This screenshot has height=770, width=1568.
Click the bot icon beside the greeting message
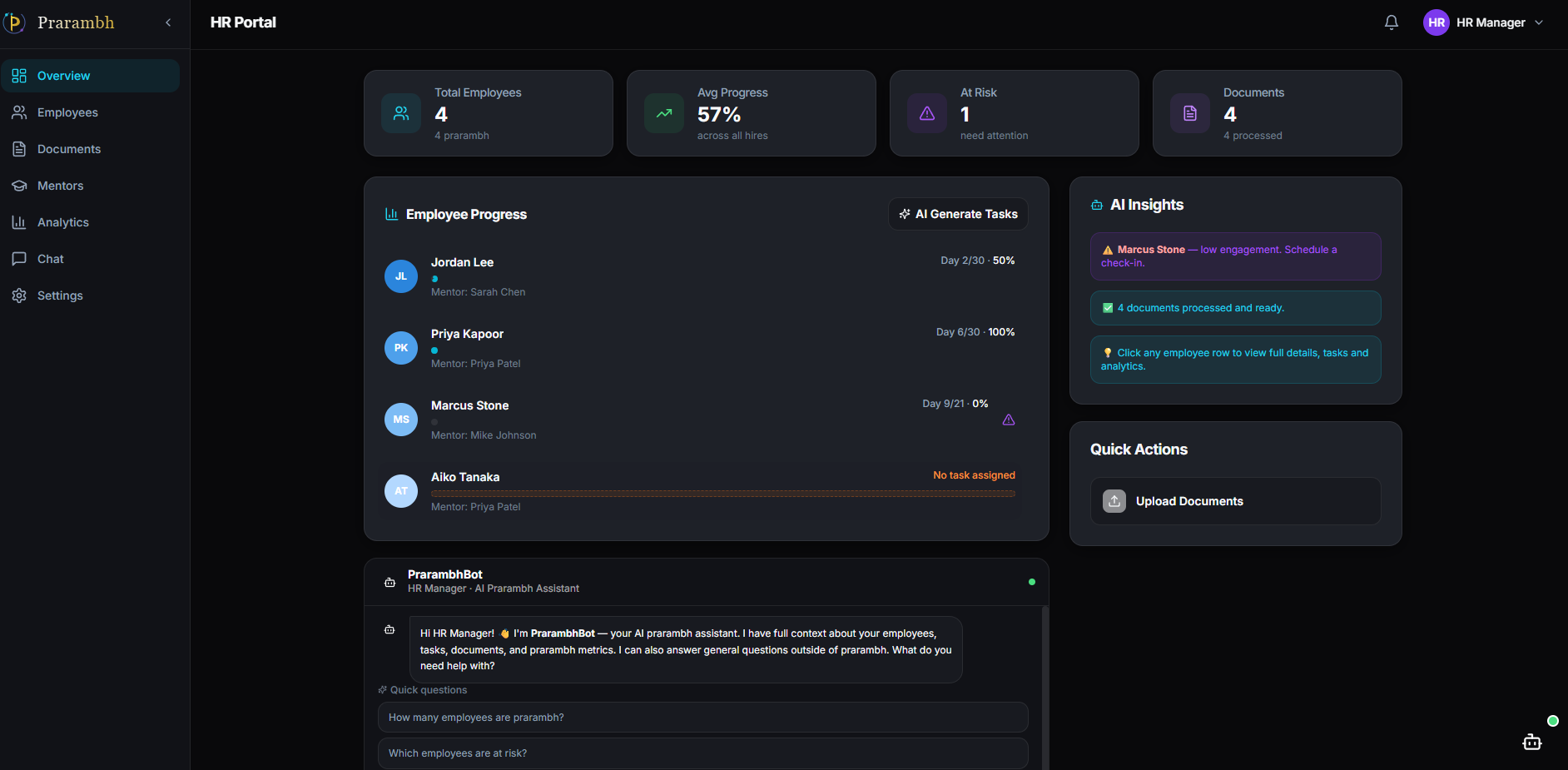(390, 629)
